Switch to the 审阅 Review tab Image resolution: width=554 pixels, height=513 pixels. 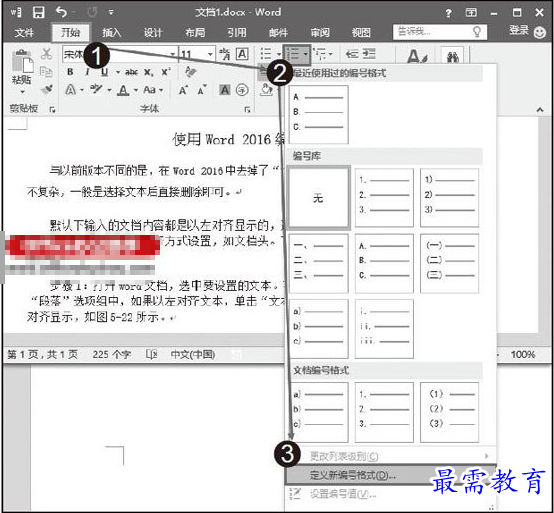[320, 33]
